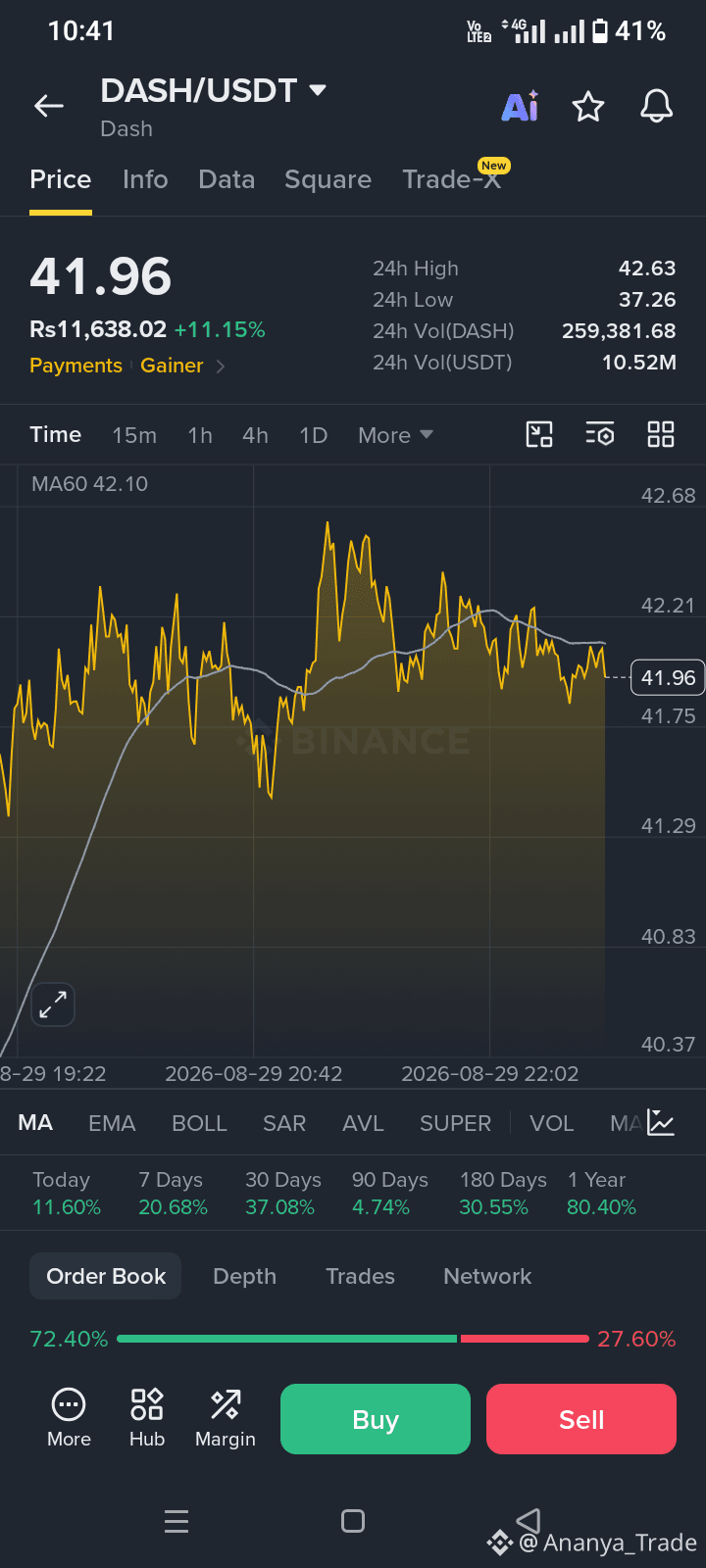Tap the battery 41% status indicator
The image size is (706, 1568).
coord(630,31)
